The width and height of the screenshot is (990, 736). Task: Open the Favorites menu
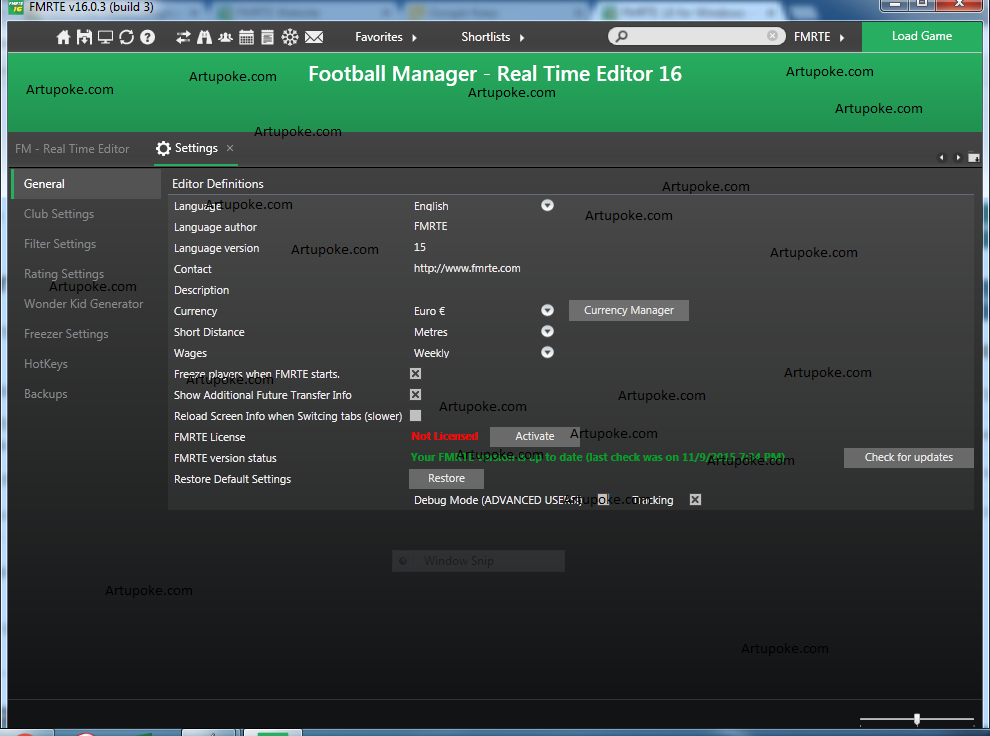click(x=385, y=37)
